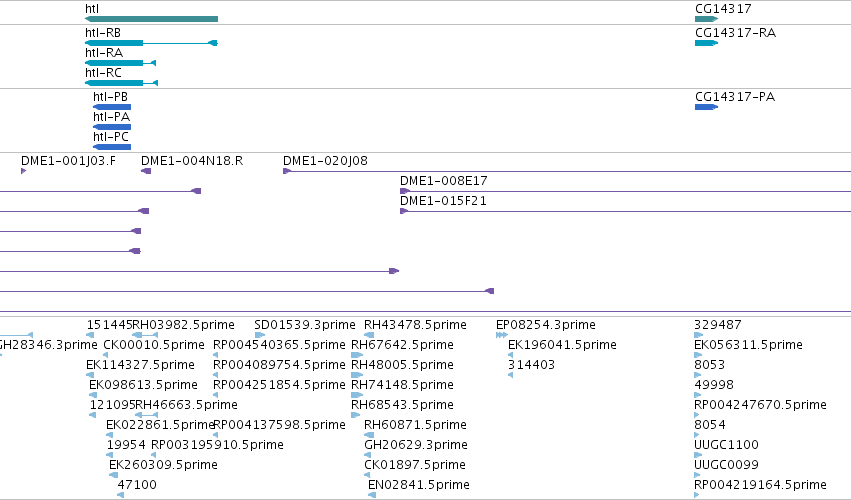Click the RP004089754.5prime label

pyautogui.click(x=279, y=365)
